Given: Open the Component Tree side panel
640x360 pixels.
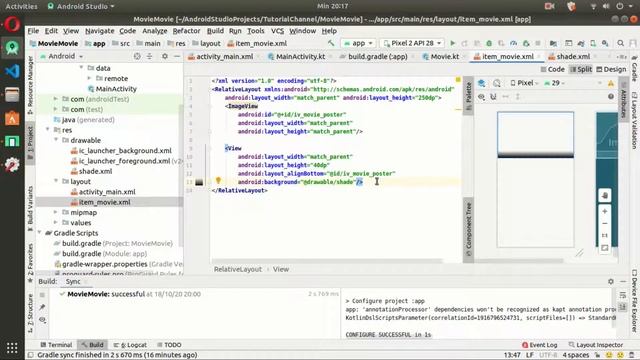Looking at the screenshot, I should (x=469, y=229).
